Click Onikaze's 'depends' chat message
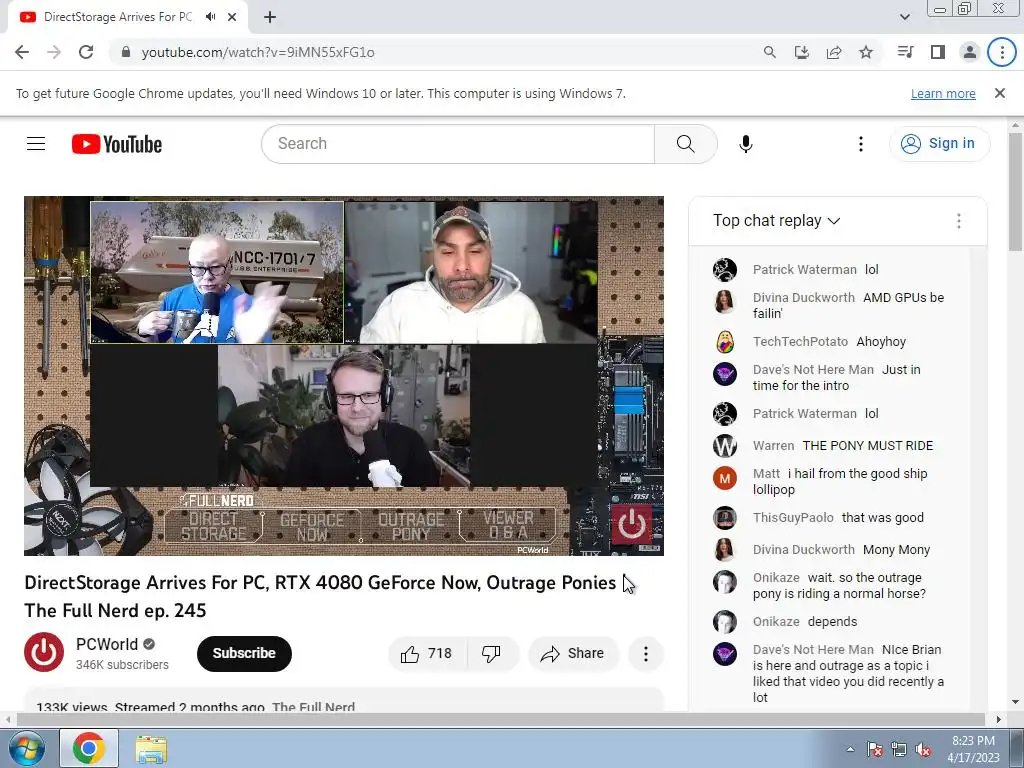Screen dimensions: 1024x768 829,622
